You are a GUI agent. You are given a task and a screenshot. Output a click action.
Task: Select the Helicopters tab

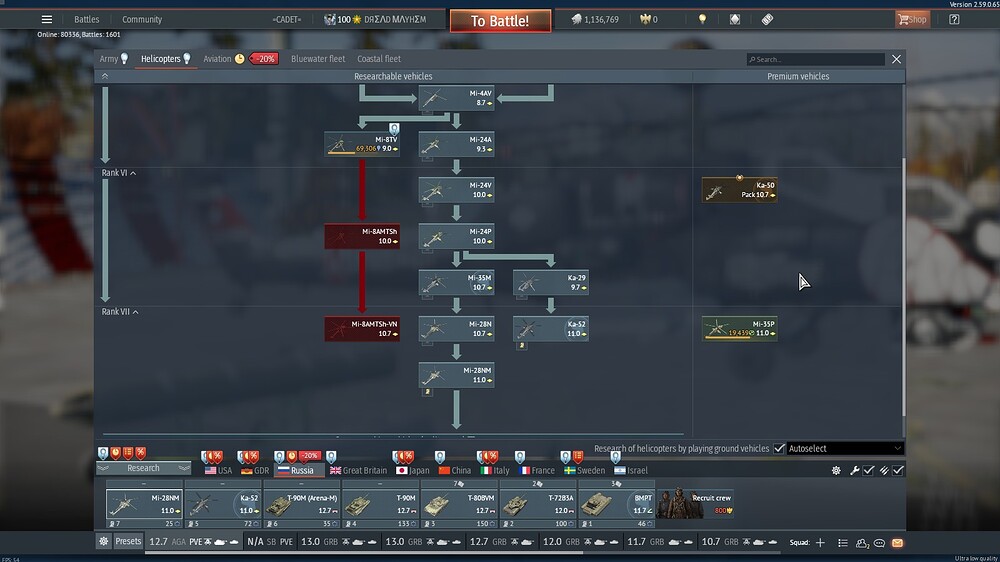pyautogui.click(x=165, y=59)
